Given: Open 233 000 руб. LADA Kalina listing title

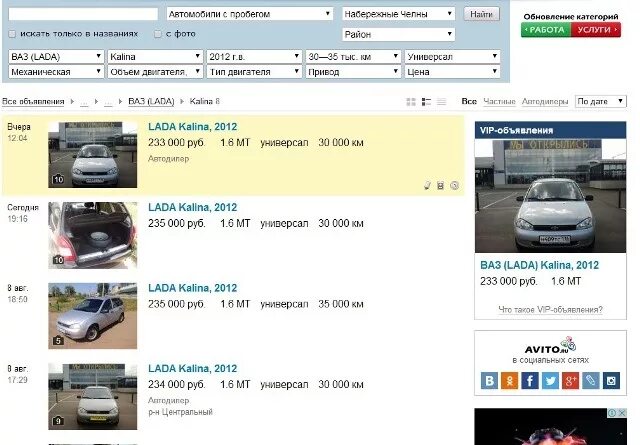Looking at the screenshot, I should click(193, 127).
